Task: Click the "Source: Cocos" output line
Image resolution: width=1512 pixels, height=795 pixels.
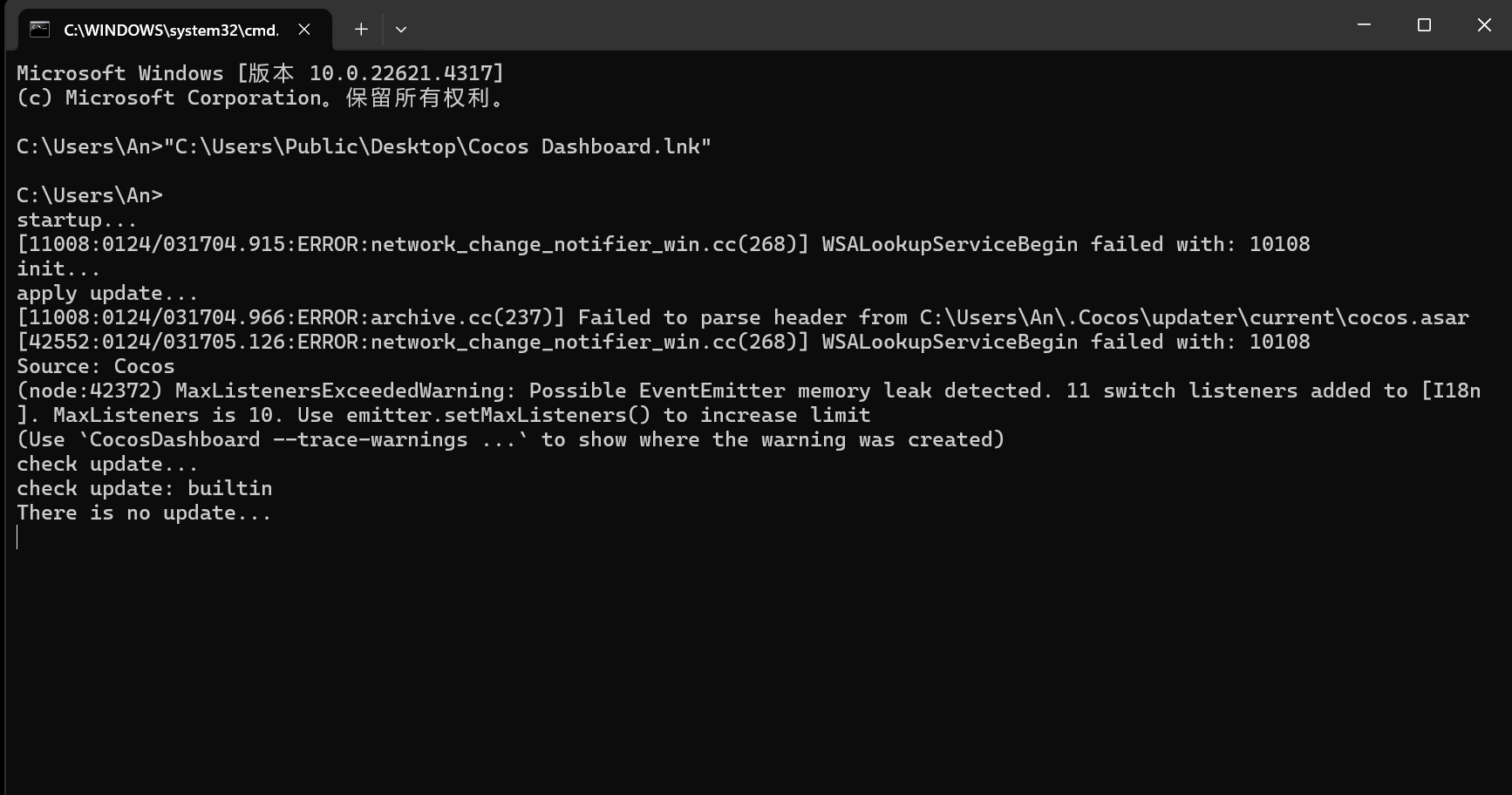Action: click(96, 366)
